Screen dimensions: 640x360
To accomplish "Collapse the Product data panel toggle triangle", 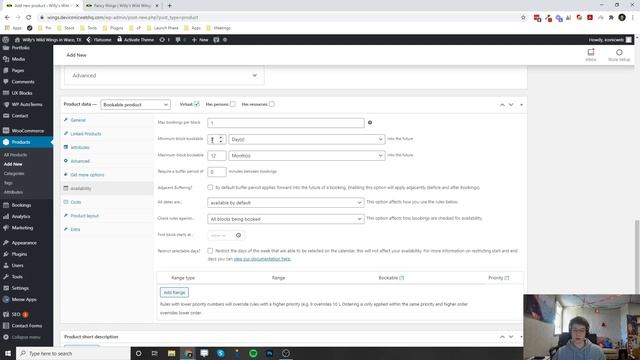I will coord(521,105).
